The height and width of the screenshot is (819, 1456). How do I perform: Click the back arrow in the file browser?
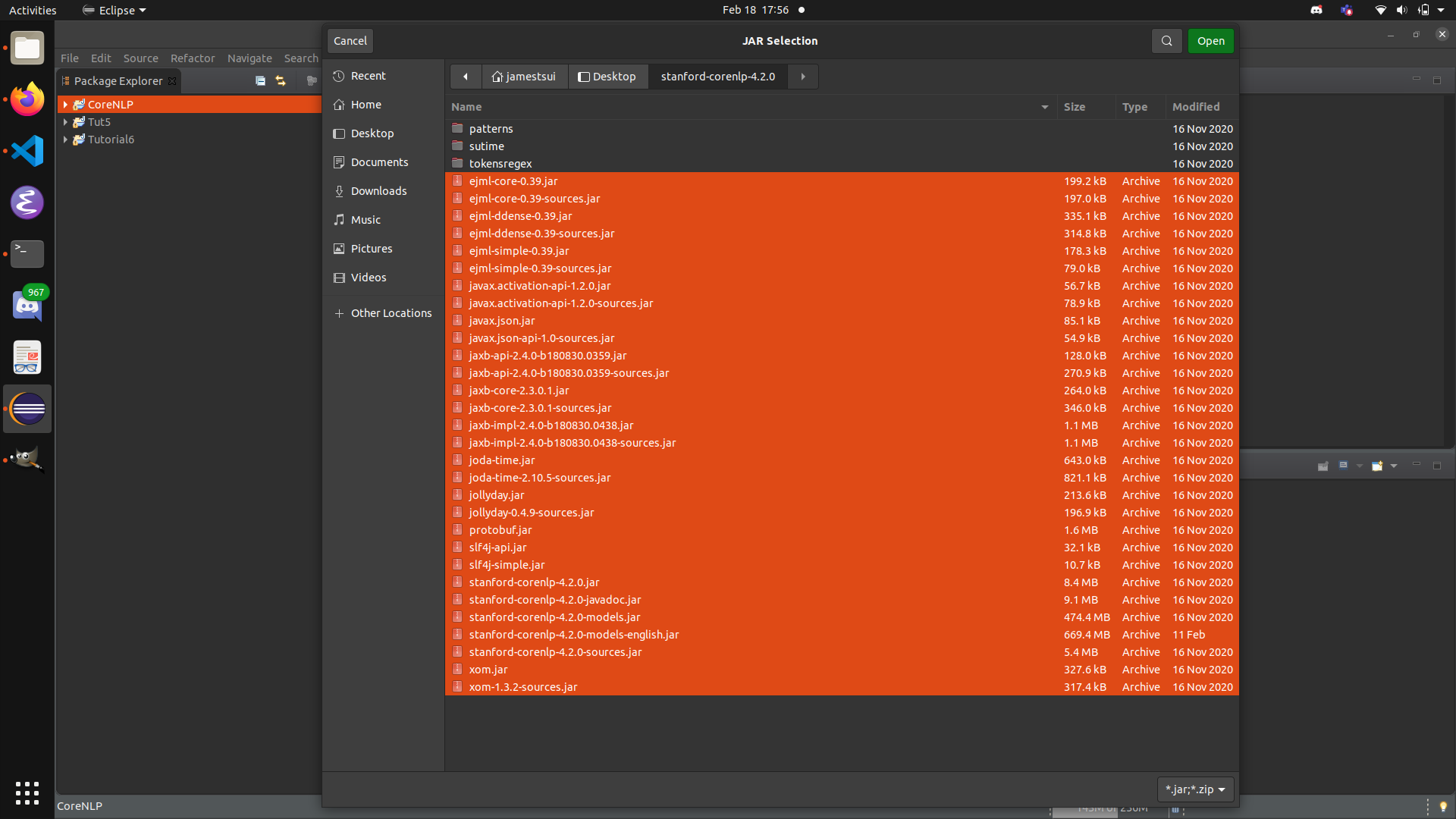tap(465, 76)
